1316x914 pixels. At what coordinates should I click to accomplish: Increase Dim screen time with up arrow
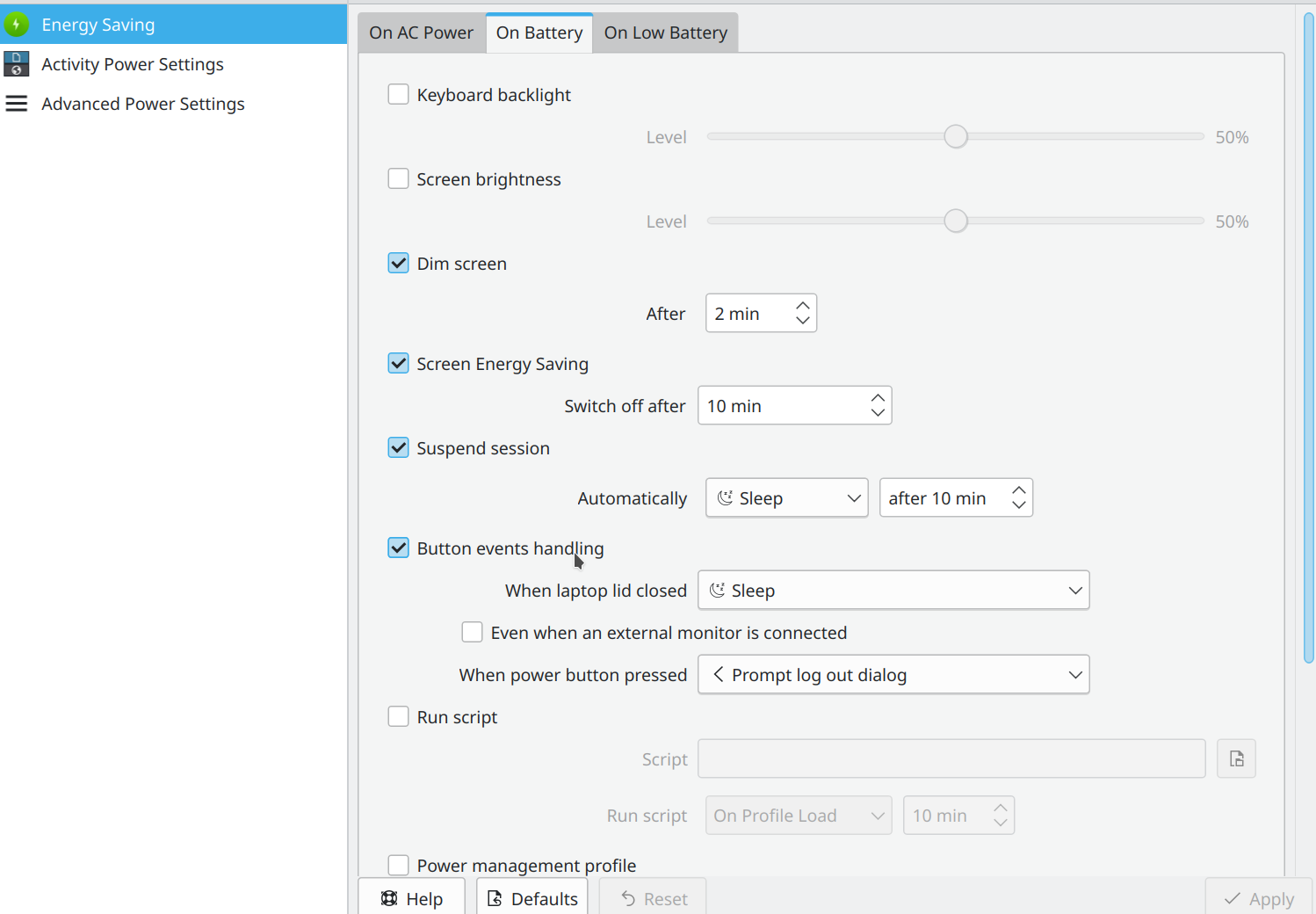(x=802, y=306)
